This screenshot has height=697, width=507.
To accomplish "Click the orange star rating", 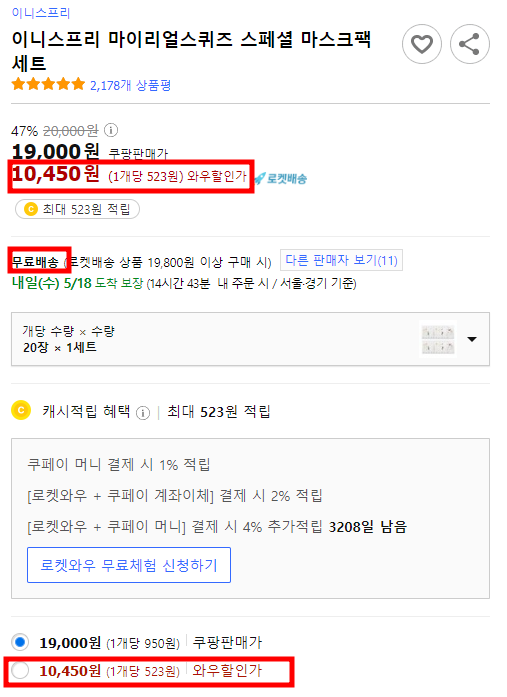I will (x=48, y=84).
